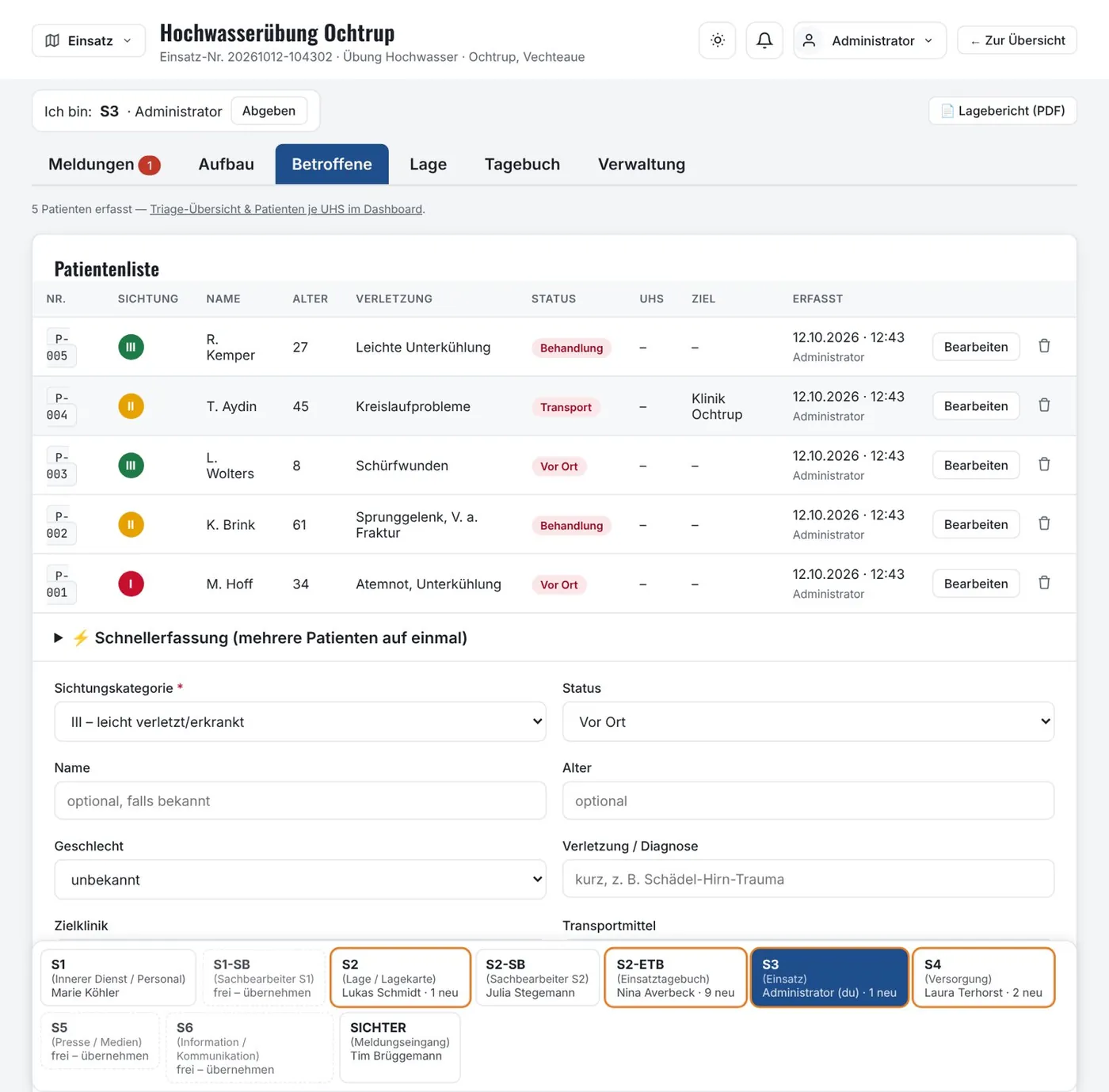Click the yellow triage II icon for K. Brink

pyautogui.click(x=131, y=524)
